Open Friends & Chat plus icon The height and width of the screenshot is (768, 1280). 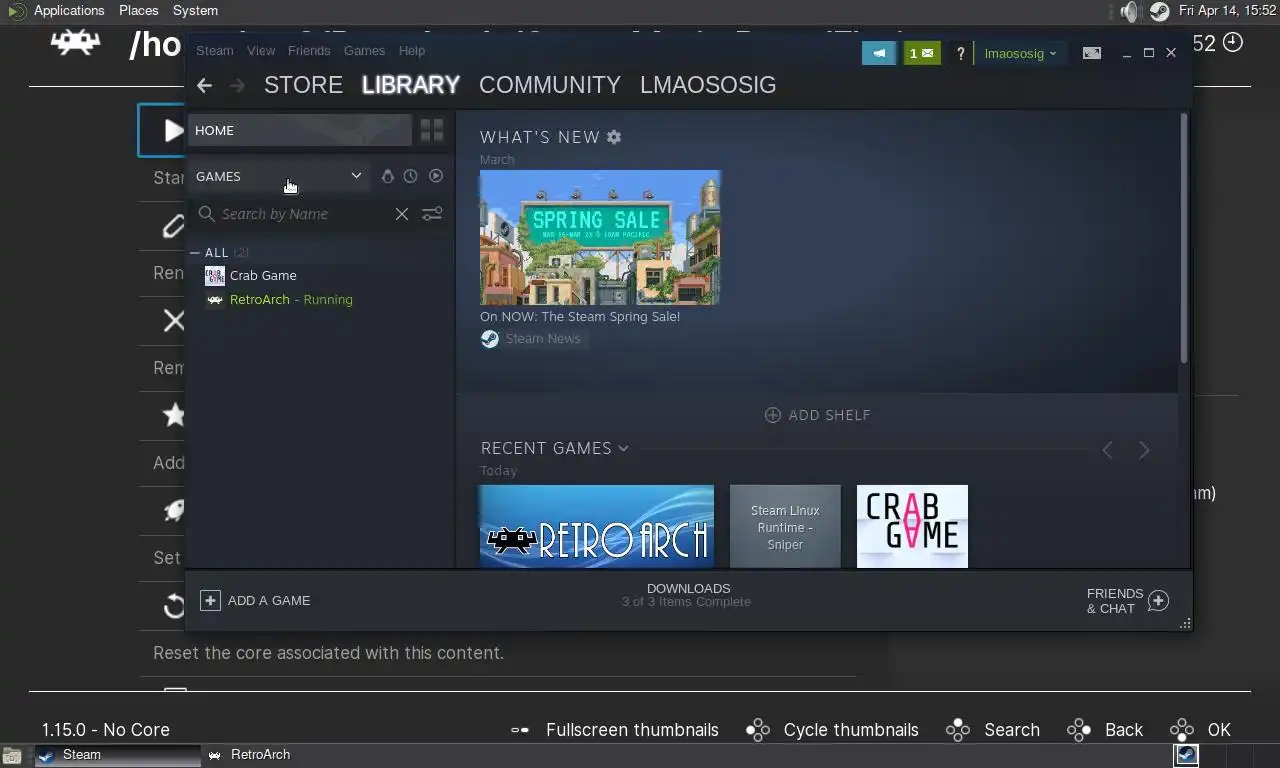coord(1158,601)
